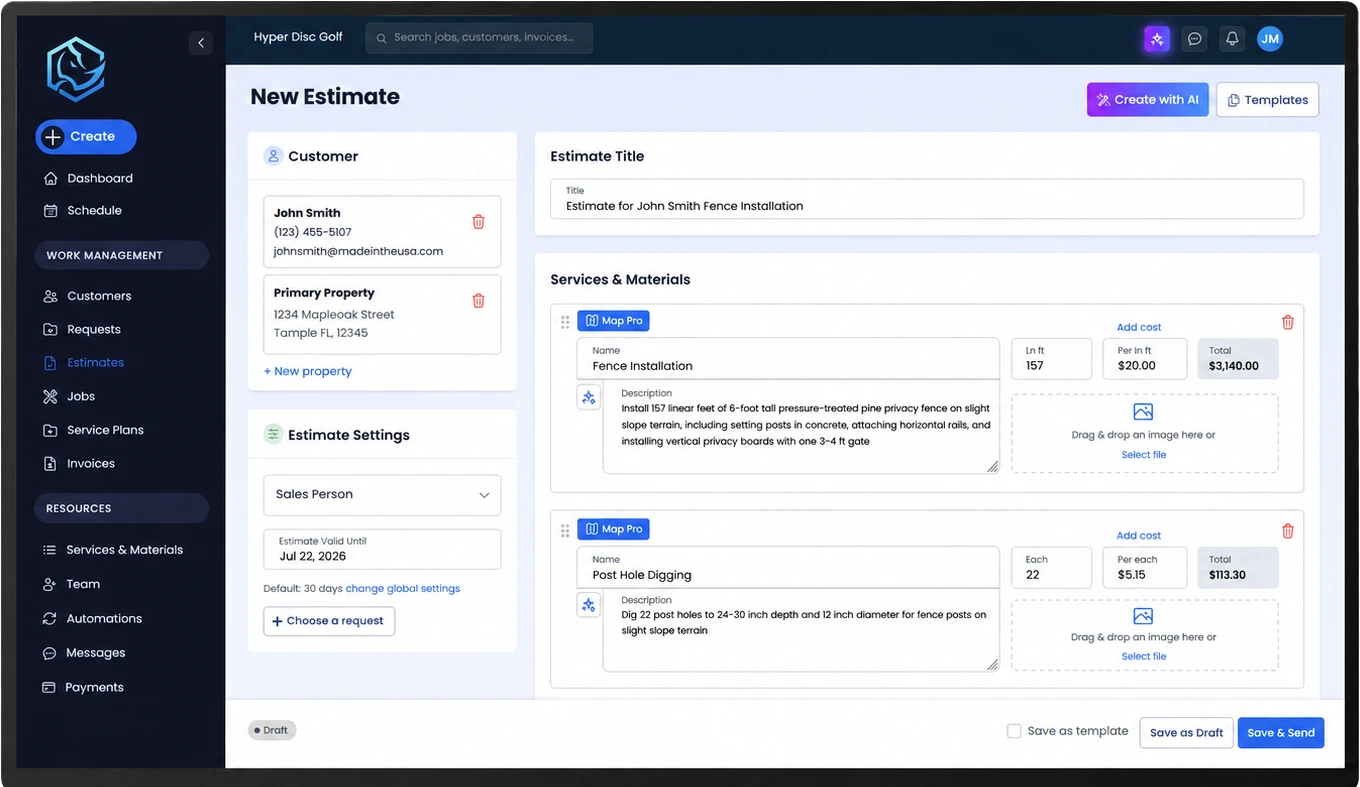1360x787 pixels.
Task: Click drag handle of Post Hole Digging item
Action: [565, 530]
